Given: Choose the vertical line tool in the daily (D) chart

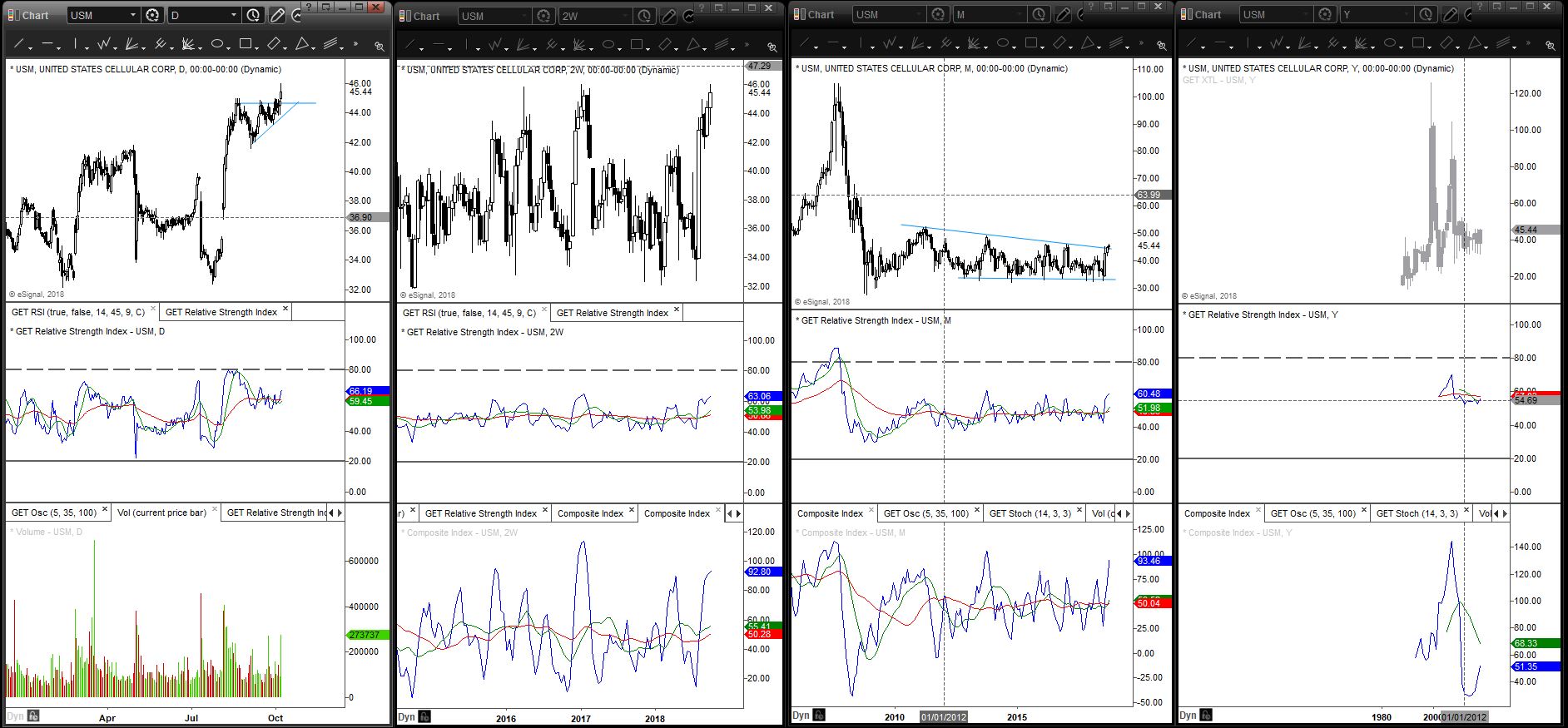Looking at the screenshot, I should click(75, 44).
